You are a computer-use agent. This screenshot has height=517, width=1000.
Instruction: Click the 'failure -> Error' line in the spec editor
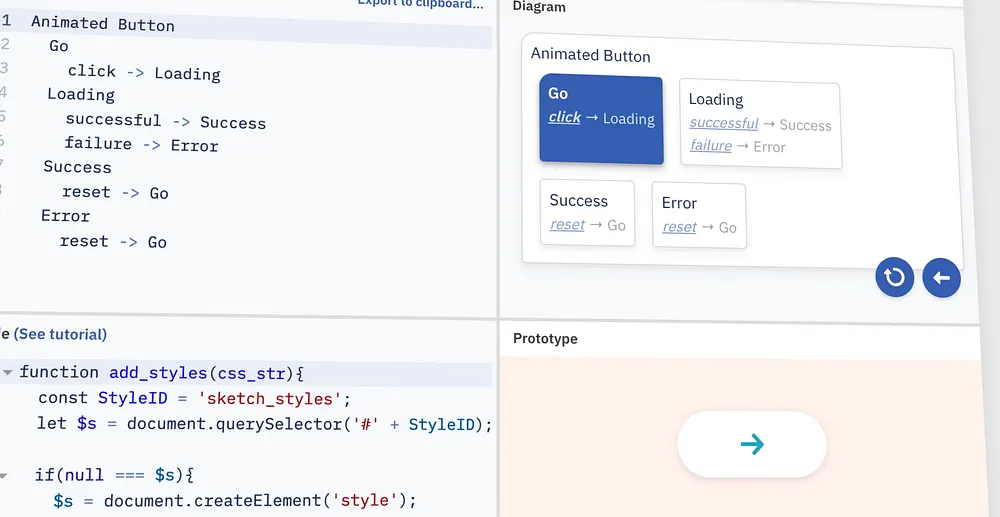(x=141, y=145)
